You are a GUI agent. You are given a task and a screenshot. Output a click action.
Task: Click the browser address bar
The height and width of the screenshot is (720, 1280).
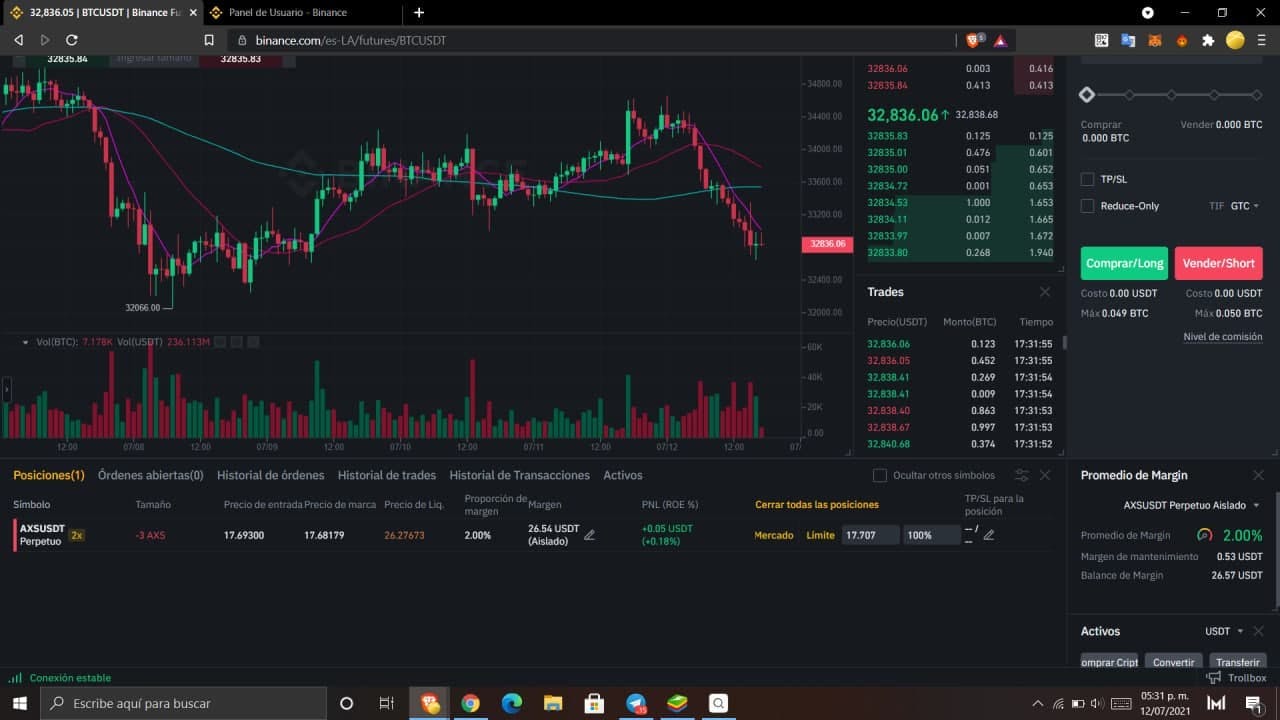coord(590,40)
